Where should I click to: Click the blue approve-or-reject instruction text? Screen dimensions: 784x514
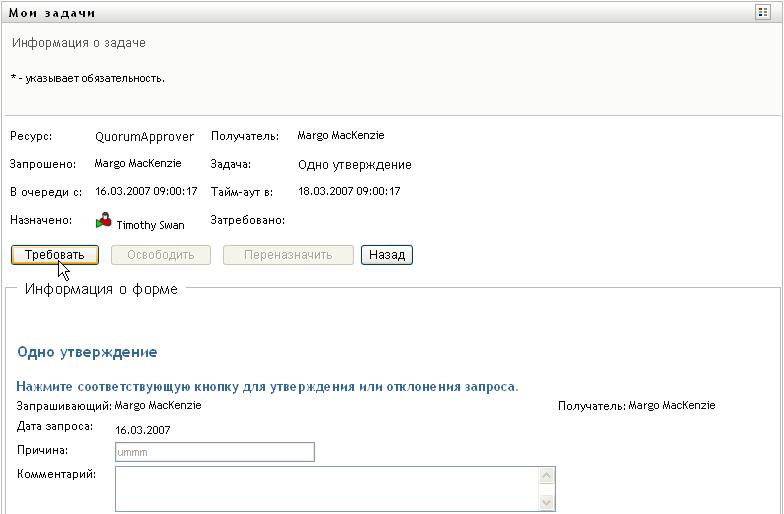pos(267,386)
